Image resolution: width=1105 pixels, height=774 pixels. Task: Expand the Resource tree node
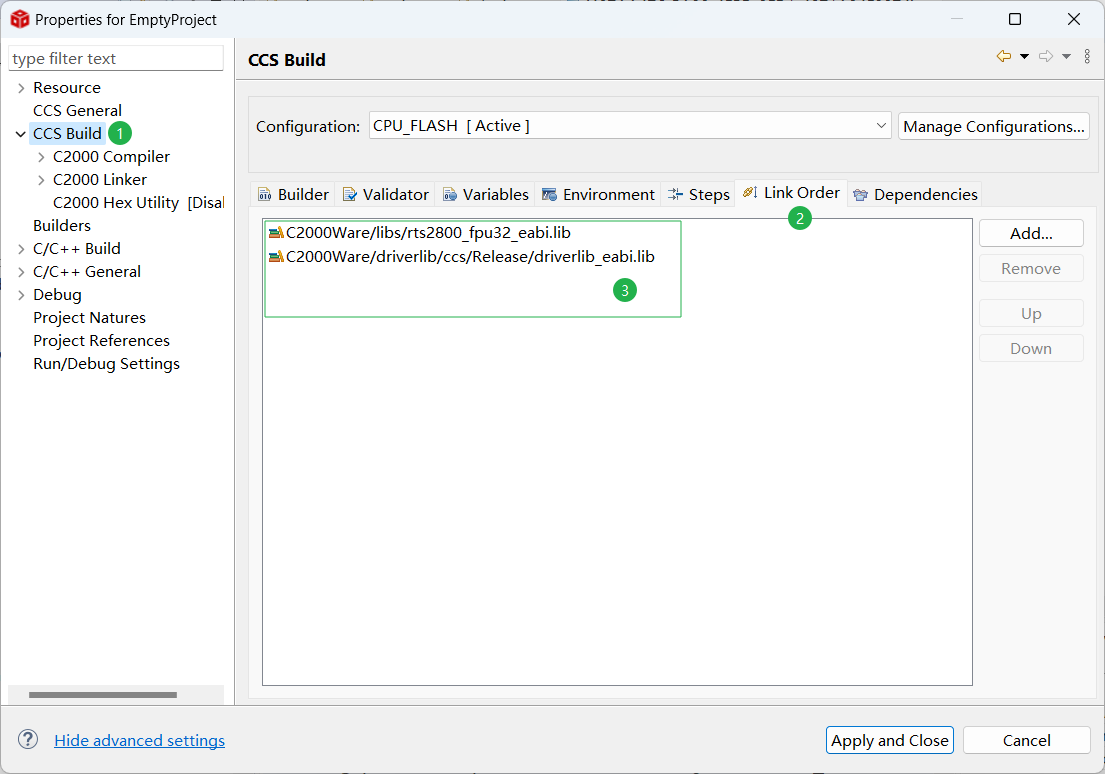tap(21, 88)
